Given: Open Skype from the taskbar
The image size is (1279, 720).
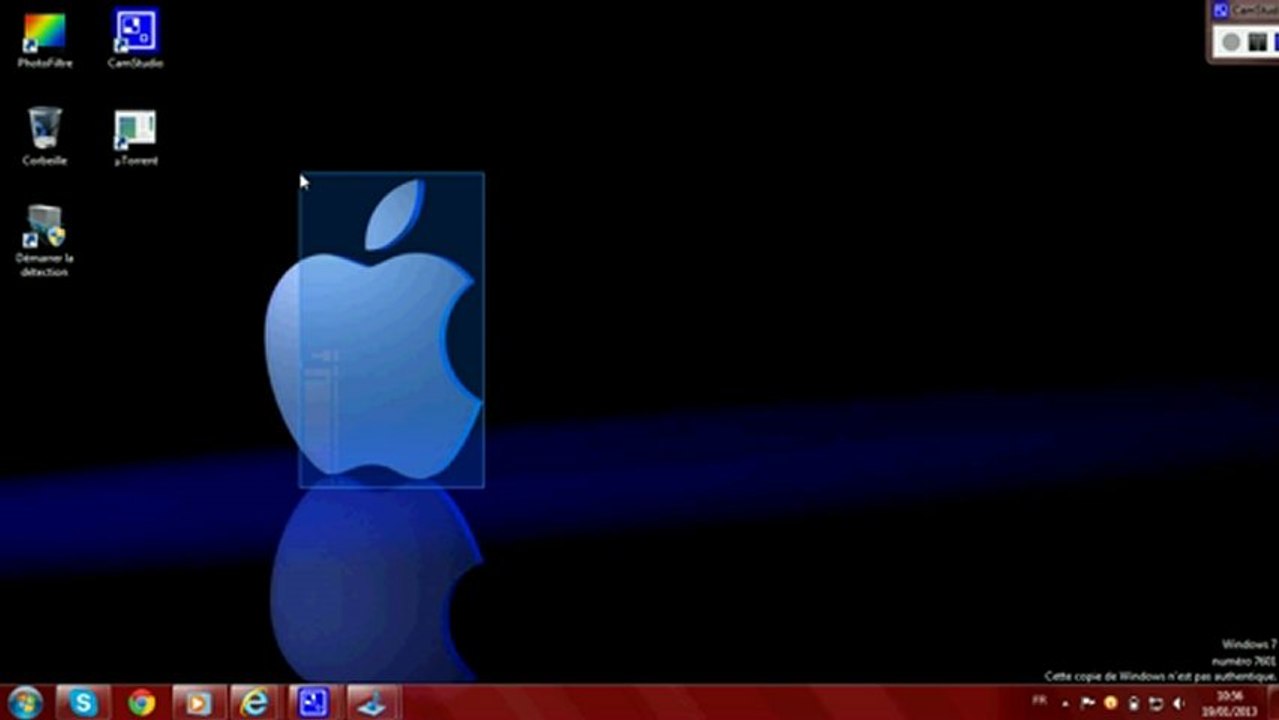Looking at the screenshot, I should [84, 703].
